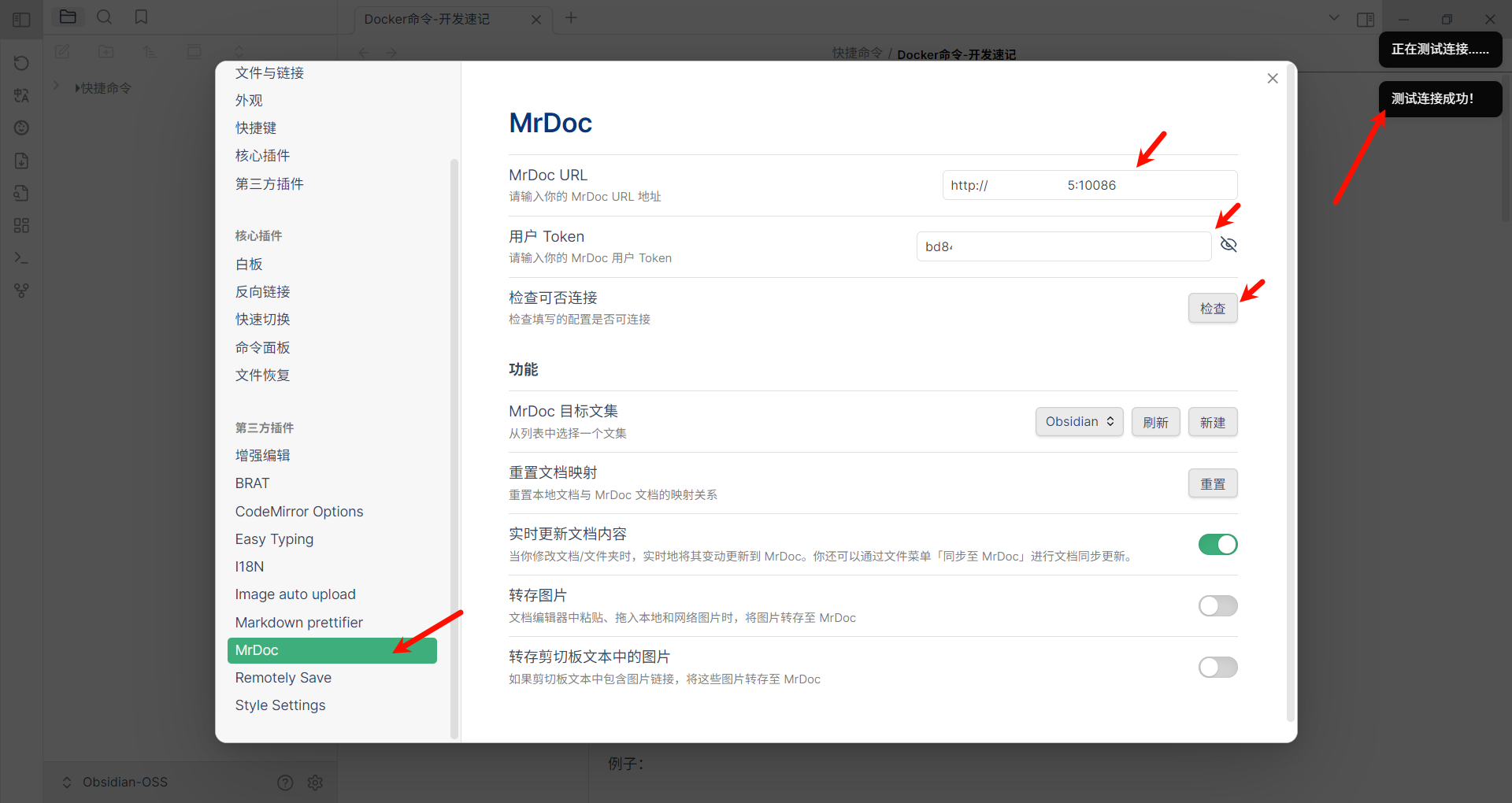Close the settings dialog with X
The image size is (1512, 803).
pos(1273,78)
